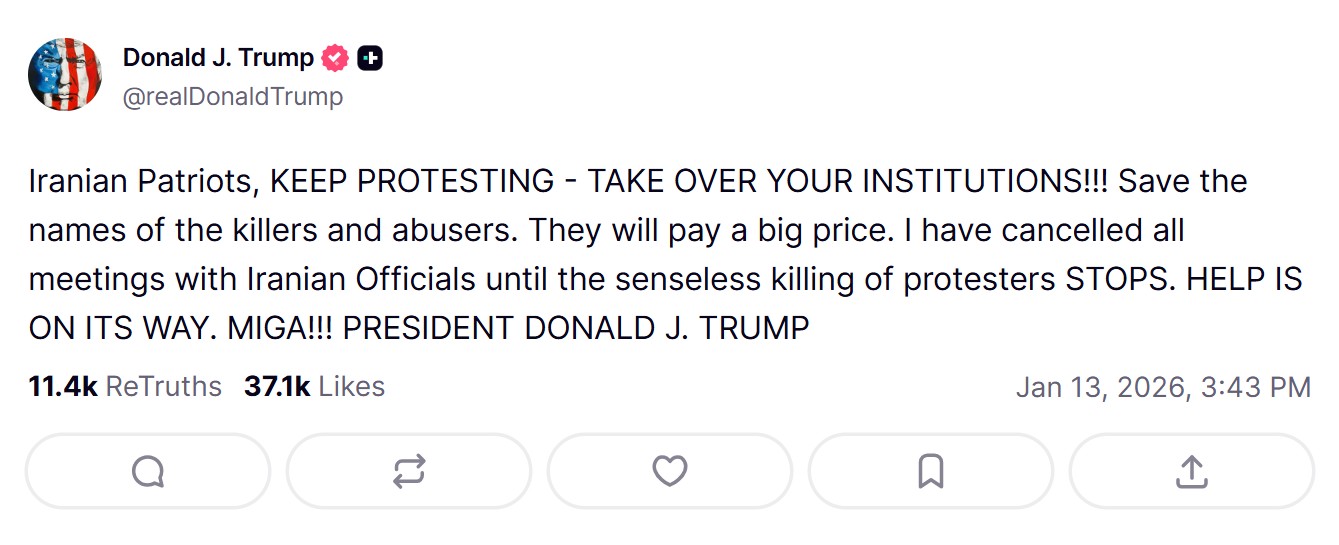
Task: View the 37.1k Likes list
Action: click(314, 387)
